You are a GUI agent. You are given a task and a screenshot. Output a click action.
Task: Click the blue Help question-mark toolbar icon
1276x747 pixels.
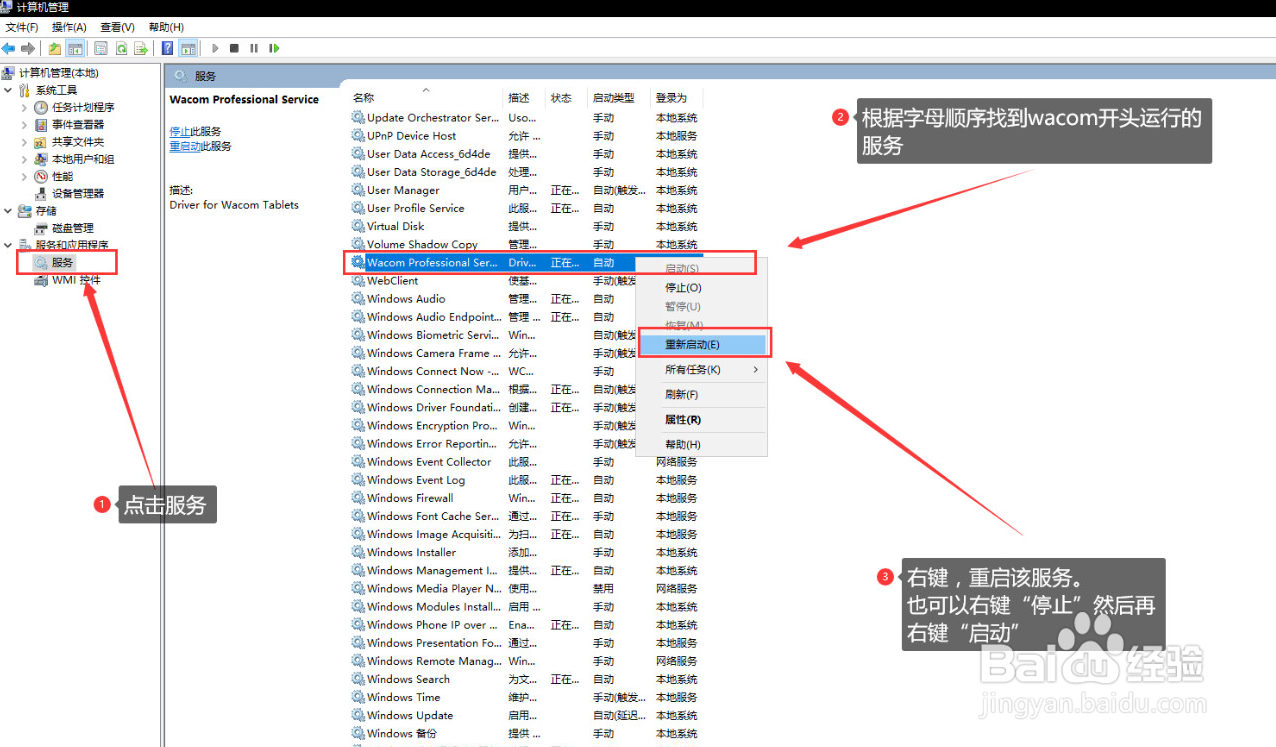167,48
